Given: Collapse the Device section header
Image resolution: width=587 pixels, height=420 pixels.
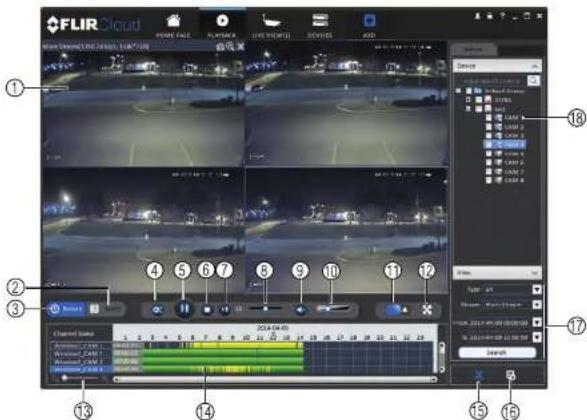Looking at the screenshot, I should click(x=497, y=66).
